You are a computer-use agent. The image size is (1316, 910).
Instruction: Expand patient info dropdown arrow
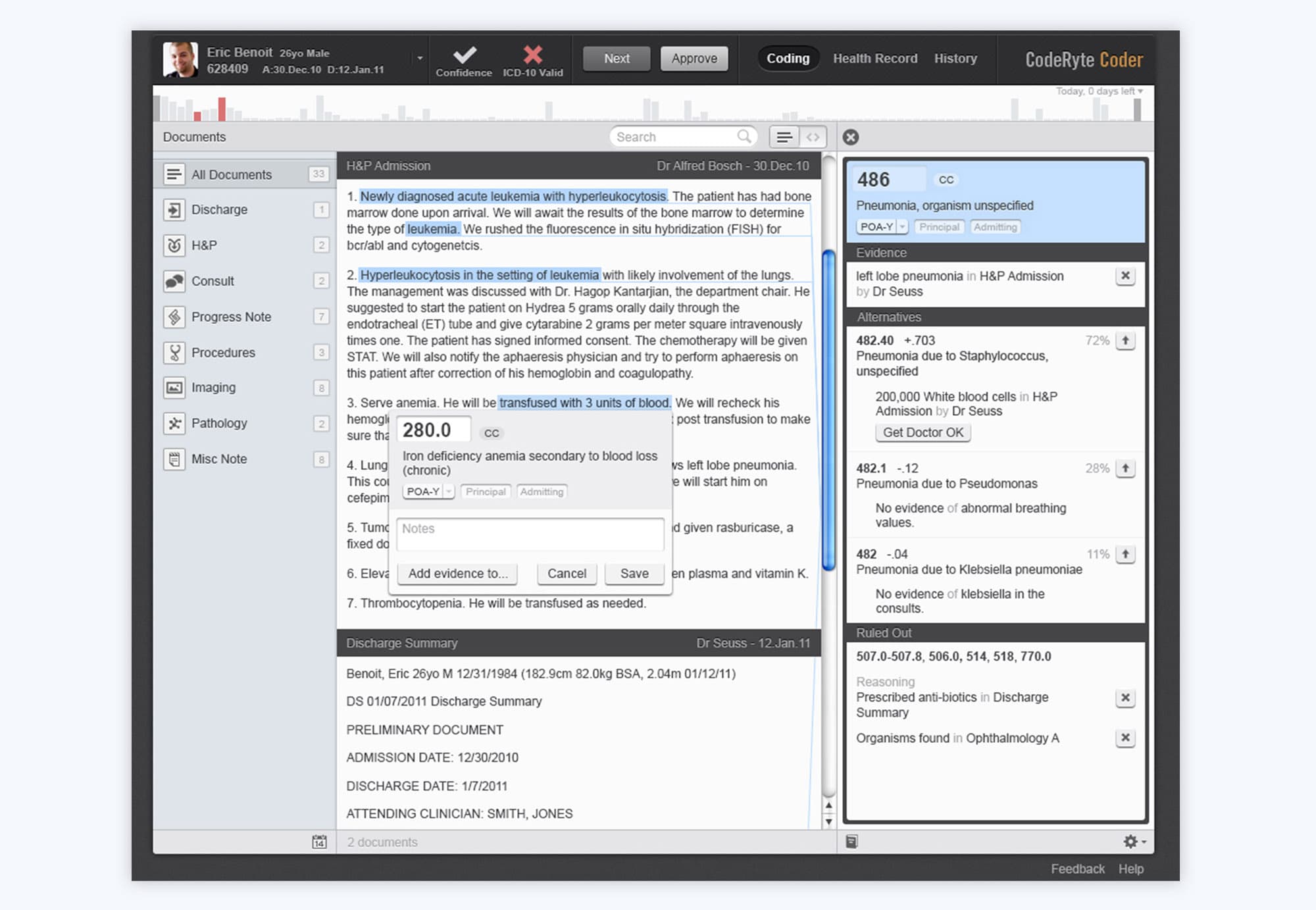pos(420,58)
